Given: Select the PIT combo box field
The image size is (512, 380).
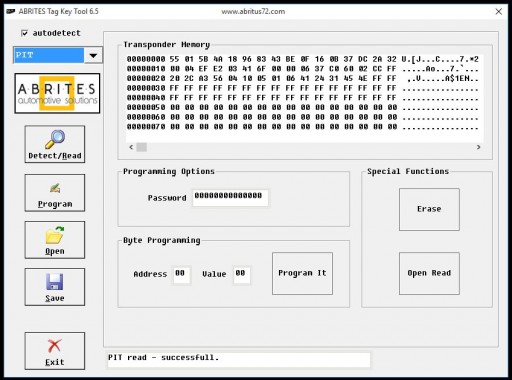Looking at the screenshot, I should coord(49,55).
